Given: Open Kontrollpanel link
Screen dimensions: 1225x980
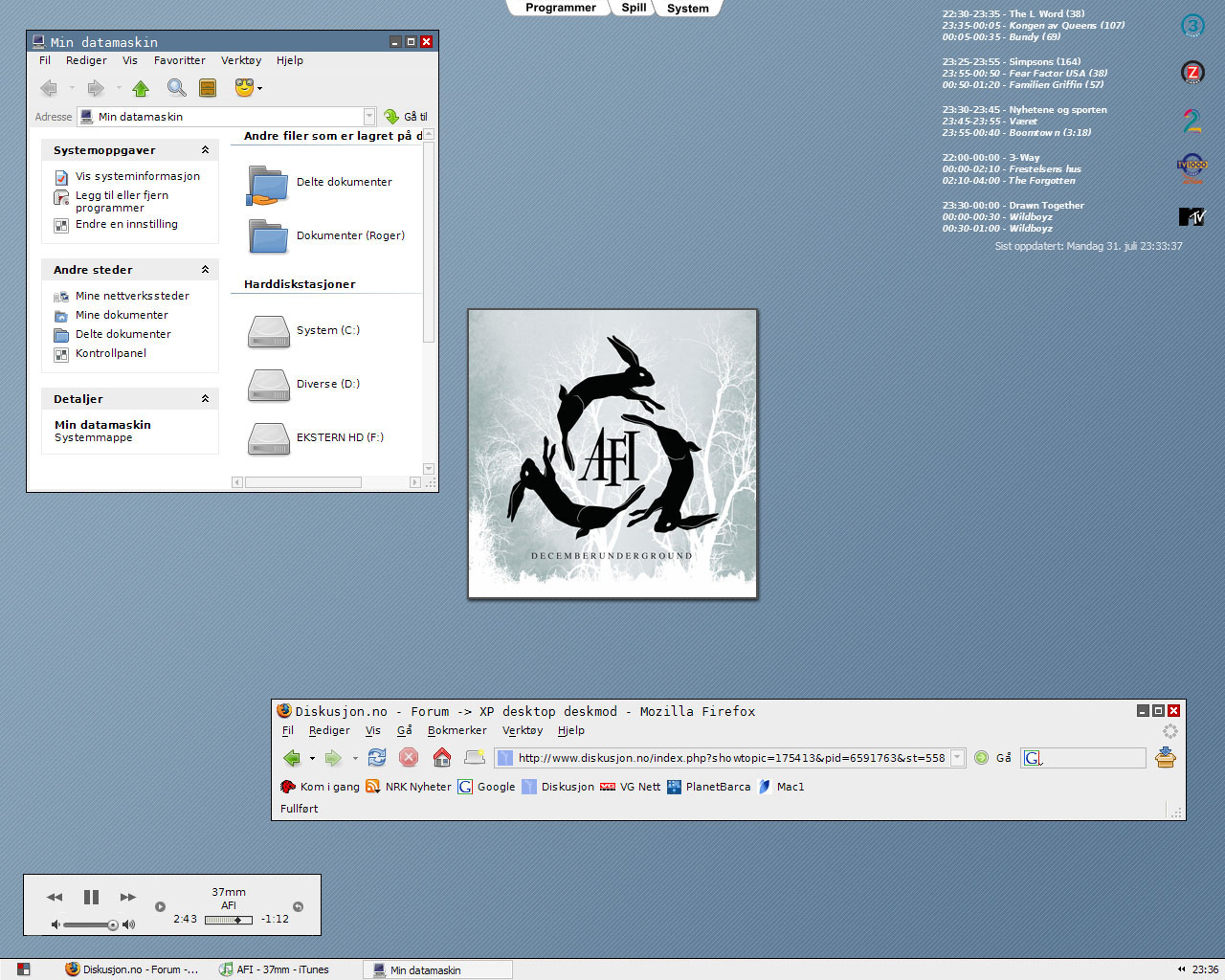Looking at the screenshot, I should pos(111,353).
